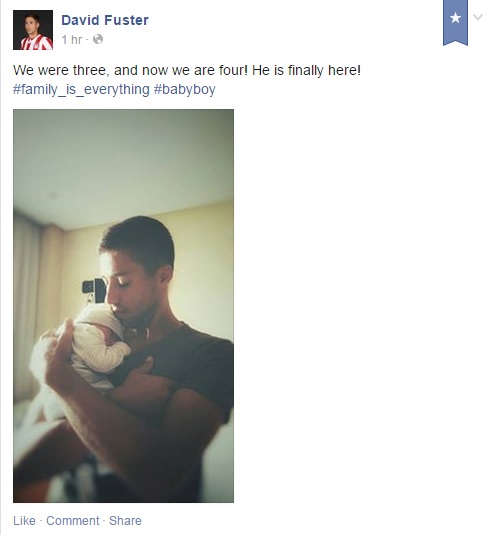
Task: Share David Fuster's post
Action: (x=125, y=521)
